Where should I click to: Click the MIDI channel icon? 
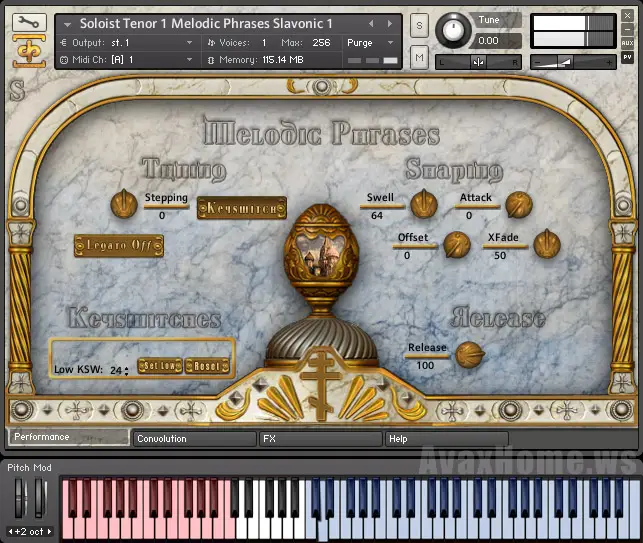(x=64, y=60)
